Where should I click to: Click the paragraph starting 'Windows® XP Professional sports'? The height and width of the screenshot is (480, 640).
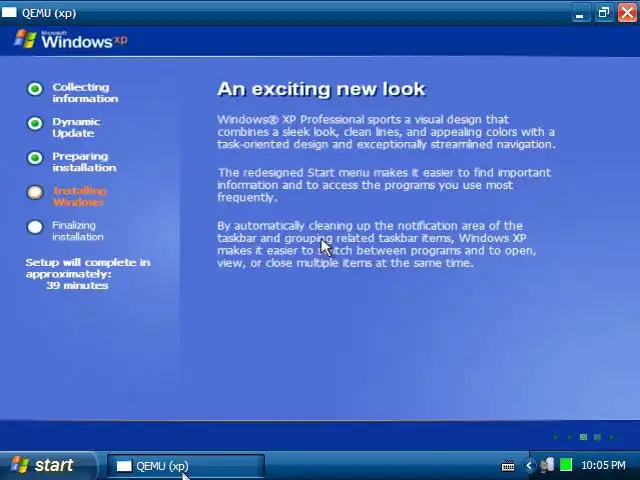386,132
